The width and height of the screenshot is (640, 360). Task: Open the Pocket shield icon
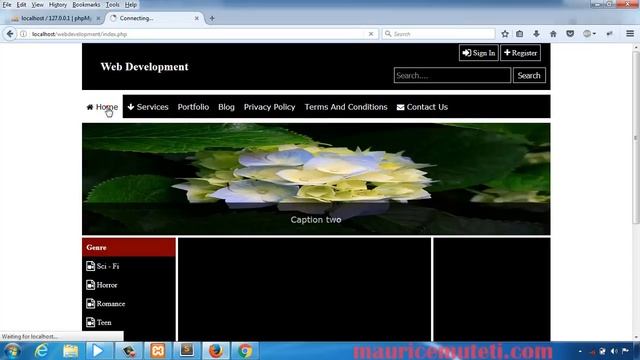coord(570,34)
